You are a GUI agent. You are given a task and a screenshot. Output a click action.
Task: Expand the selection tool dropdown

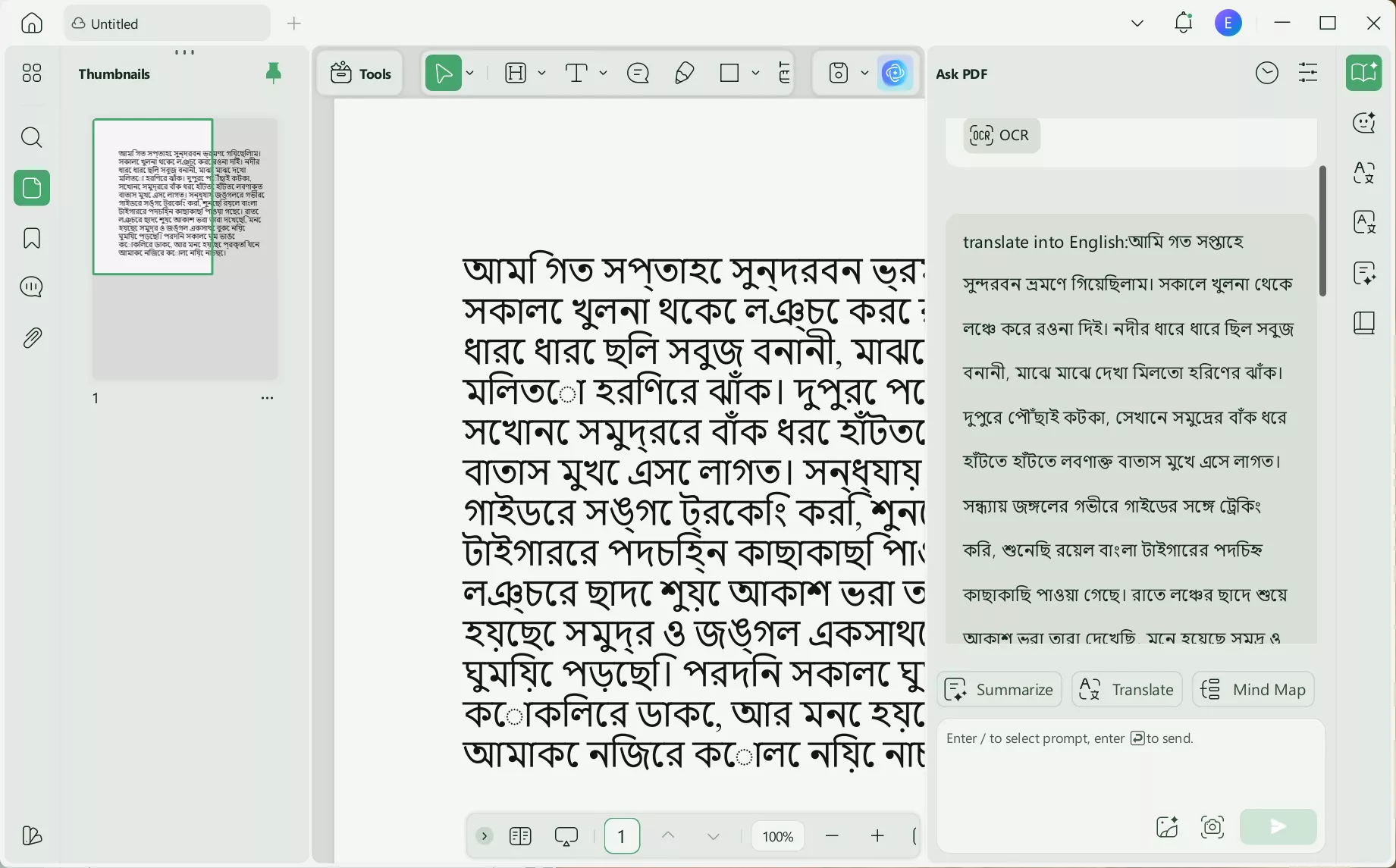tap(470, 73)
